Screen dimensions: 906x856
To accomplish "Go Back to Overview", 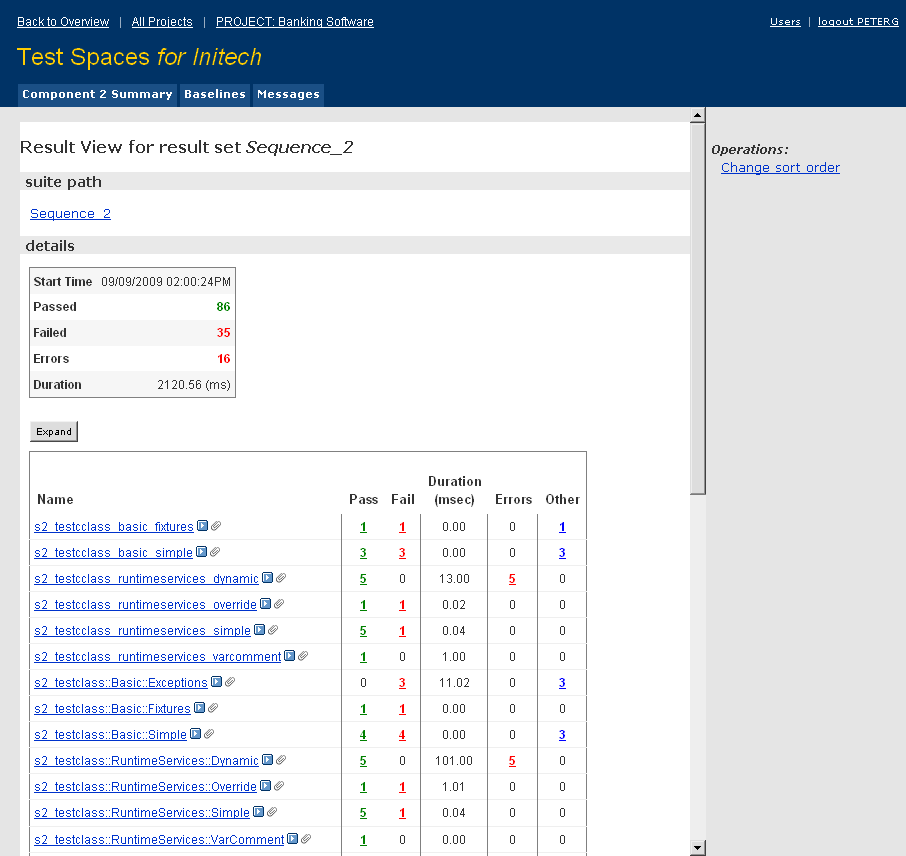I will 63,22.
